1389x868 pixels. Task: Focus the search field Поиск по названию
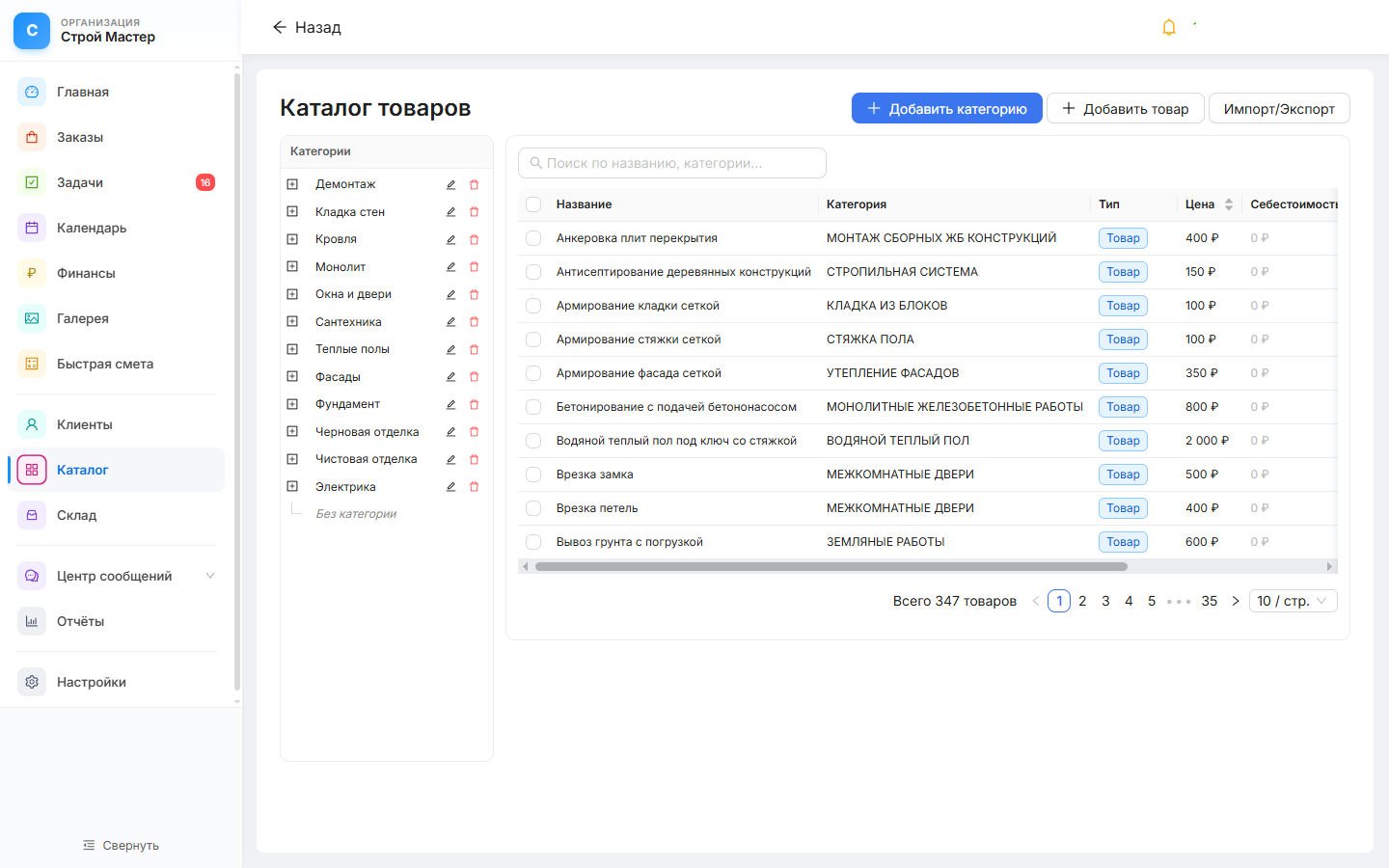click(x=672, y=163)
